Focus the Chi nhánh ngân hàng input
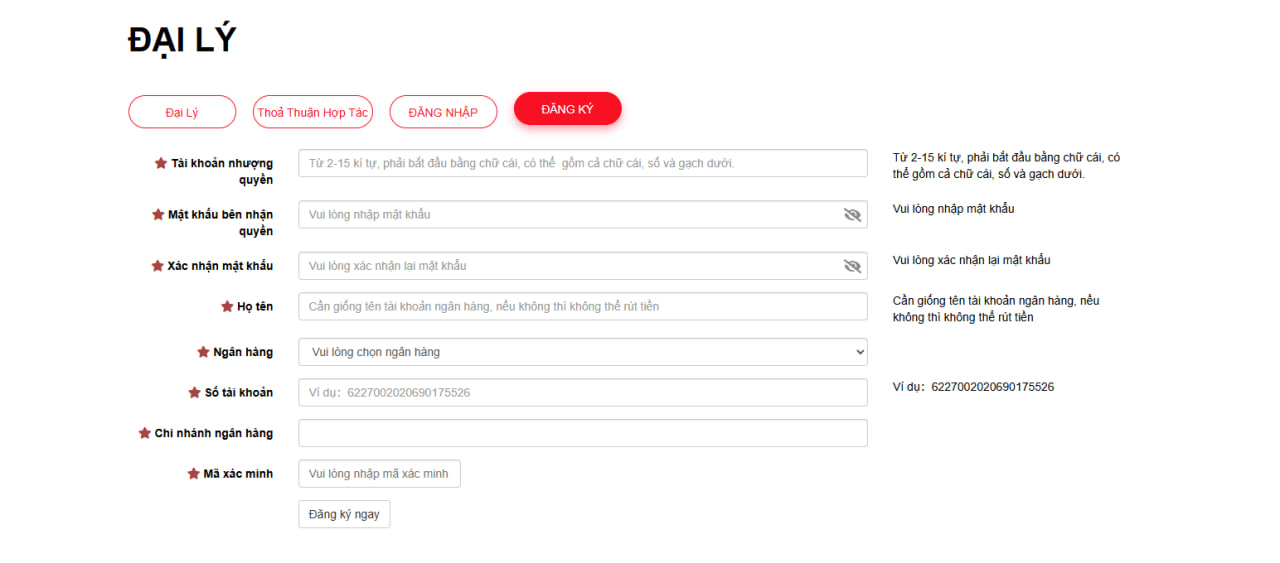Screen dimensions: 1280x563 coord(583,433)
